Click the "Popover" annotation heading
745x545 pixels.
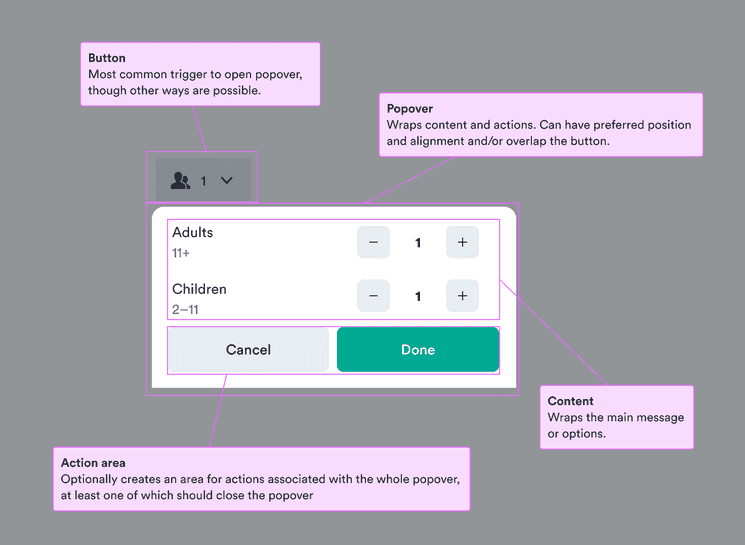[x=409, y=109]
